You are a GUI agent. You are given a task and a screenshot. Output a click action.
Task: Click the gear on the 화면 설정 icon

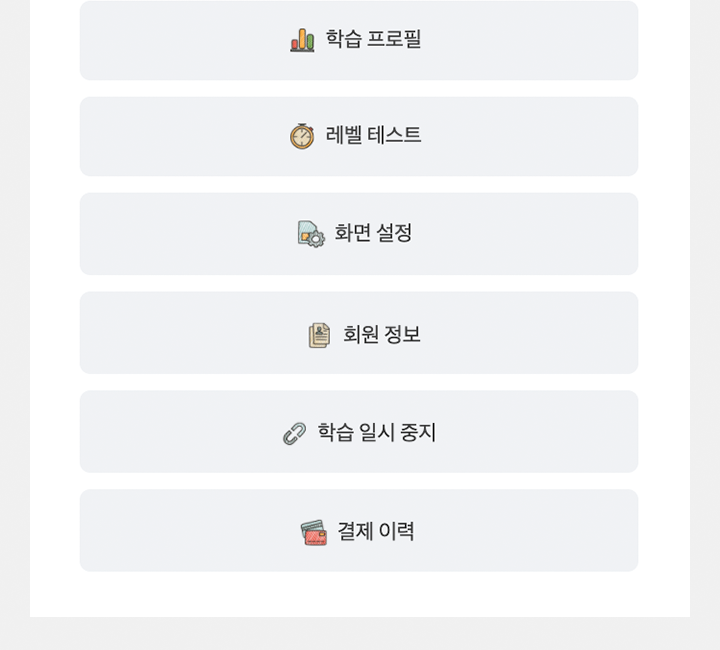pos(317,240)
